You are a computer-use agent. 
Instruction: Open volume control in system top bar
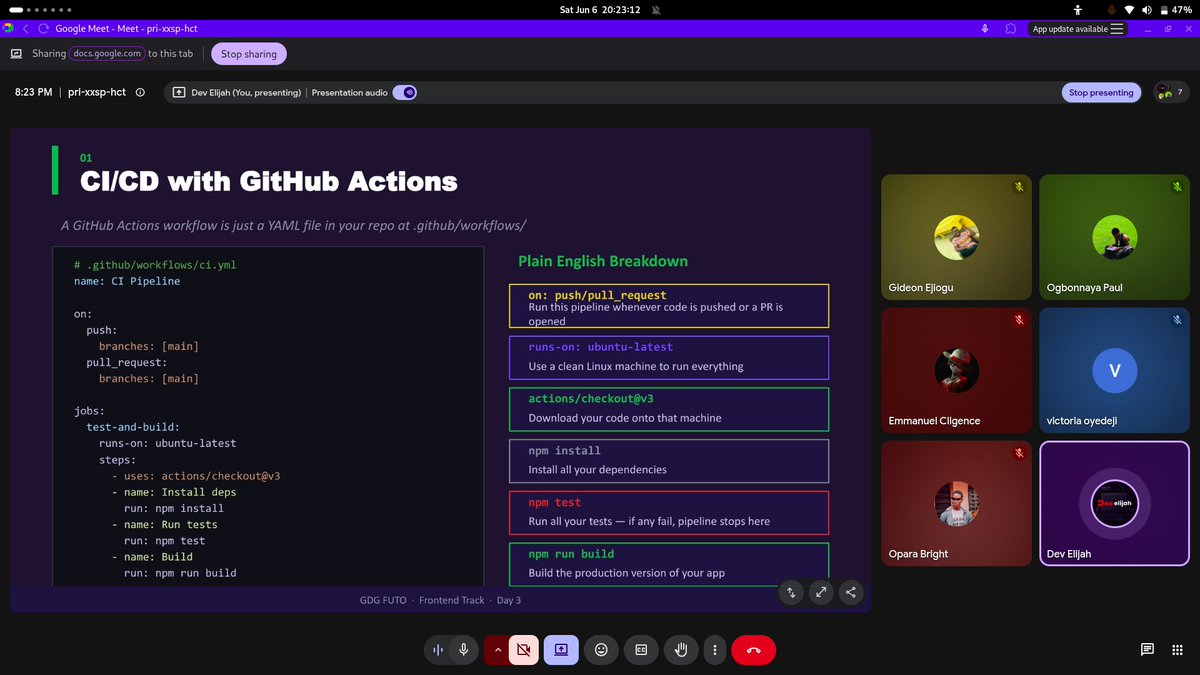click(1146, 9)
